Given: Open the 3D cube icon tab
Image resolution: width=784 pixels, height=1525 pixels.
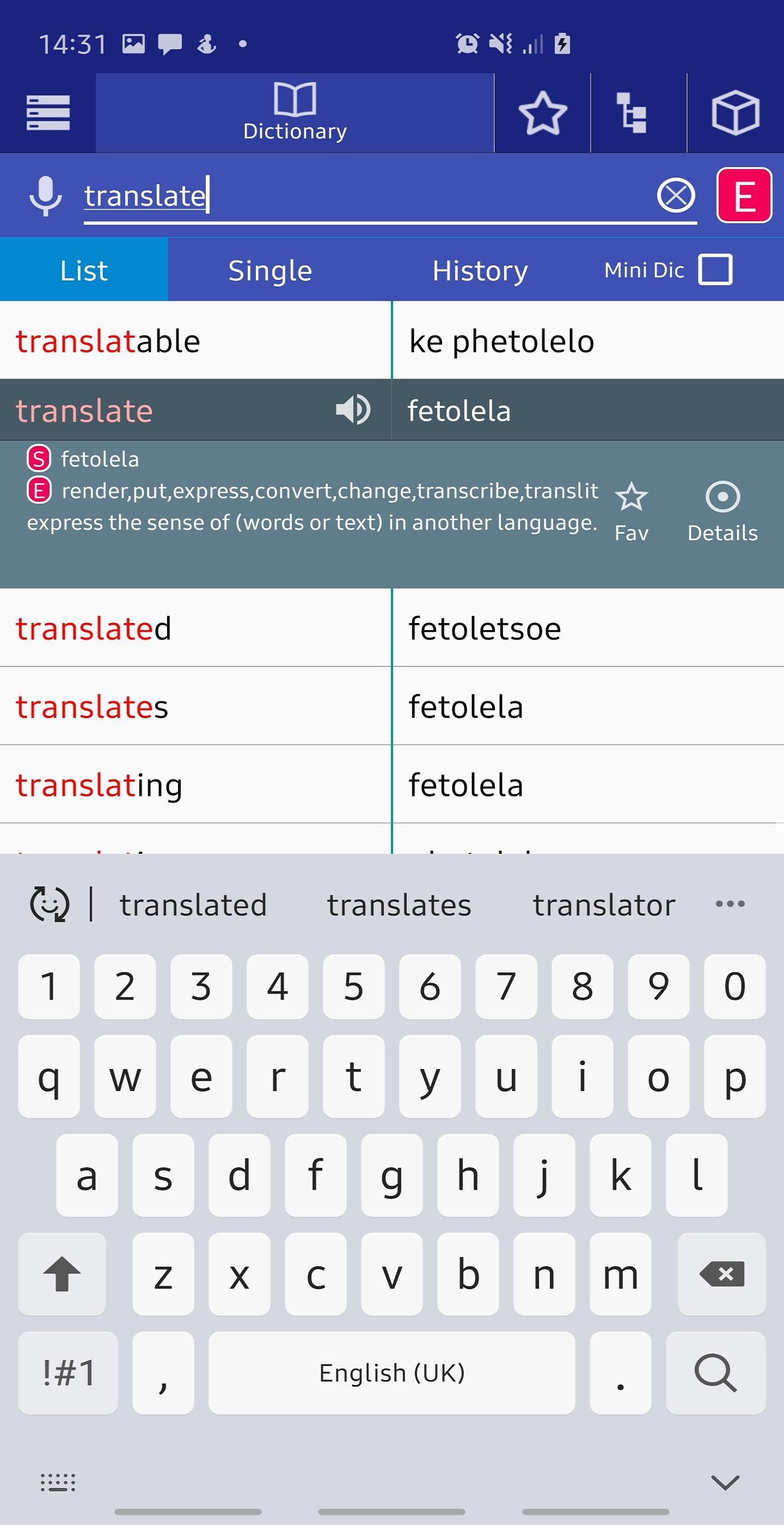Looking at the screenshot, I should 736,113.
